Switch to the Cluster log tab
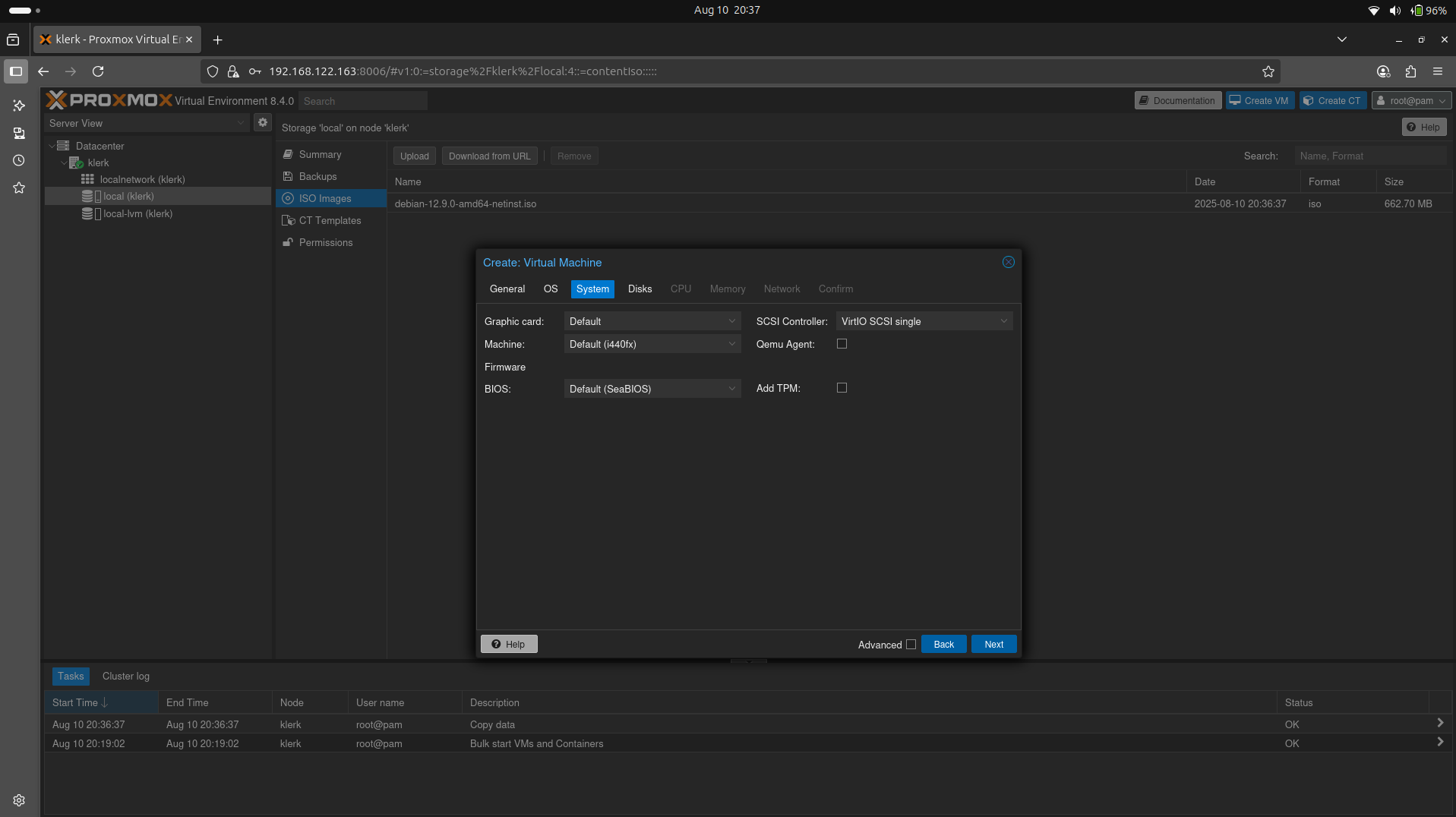Image resolution: width=1456 pixels, height=817 pixels. [126, 676]
